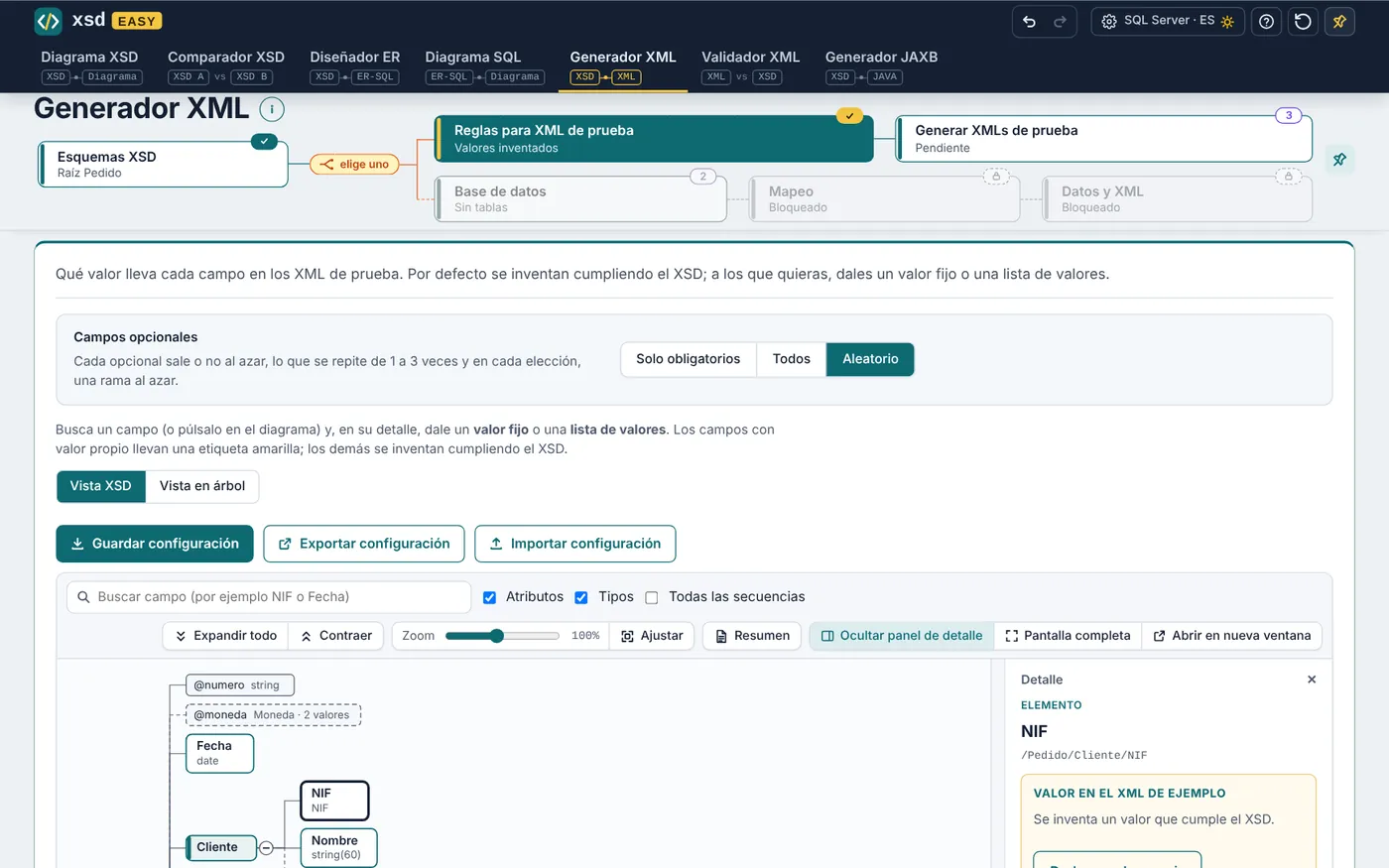Click Exportar configuración button
This screenshot has width=1389, height=868.
[364, 544]
